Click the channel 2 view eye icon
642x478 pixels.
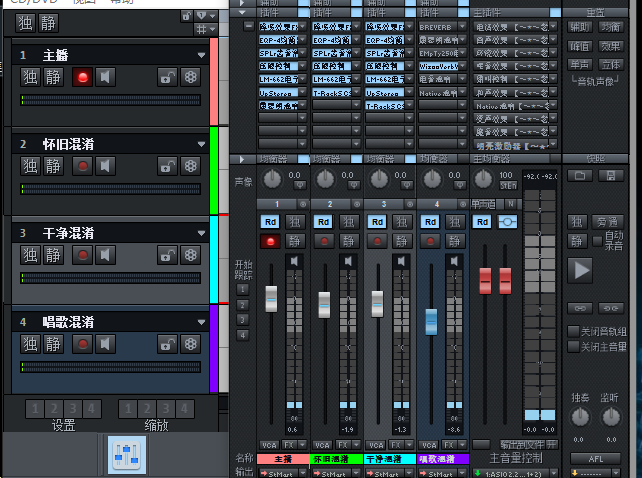357,204
